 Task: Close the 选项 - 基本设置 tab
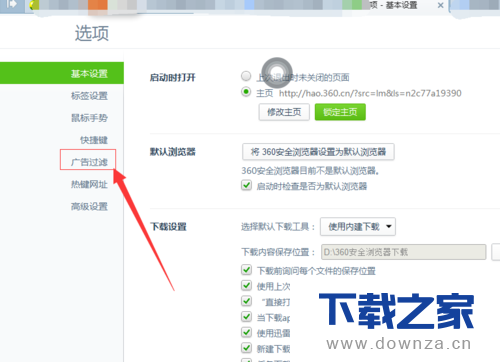pos(440,5)
